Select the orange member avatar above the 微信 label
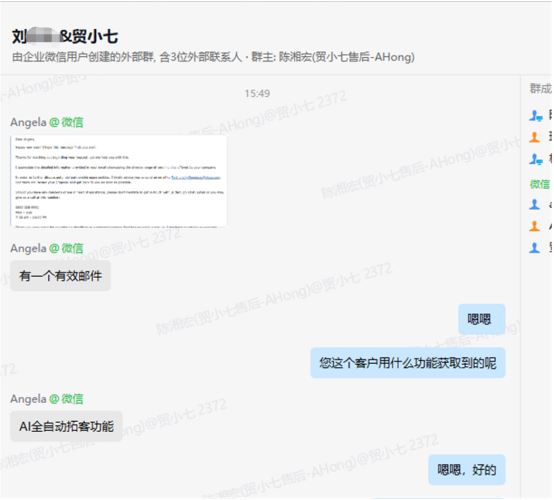The width and height of the screenshot is (554, 500). [535, 137]
